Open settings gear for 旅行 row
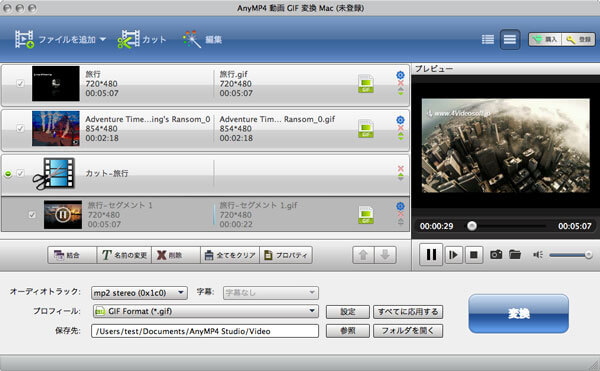 pos(400,75)
